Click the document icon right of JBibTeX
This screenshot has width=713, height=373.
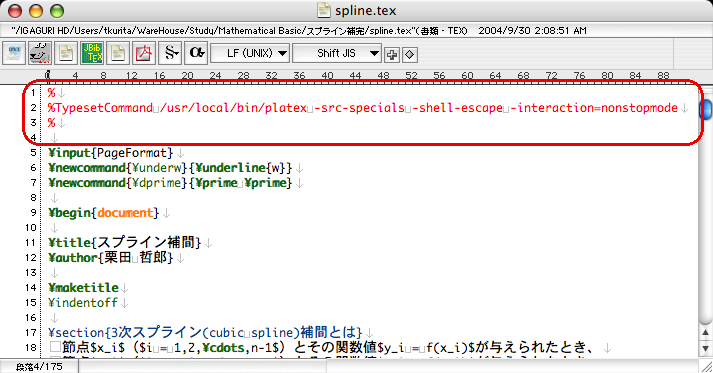pos(118,53)
